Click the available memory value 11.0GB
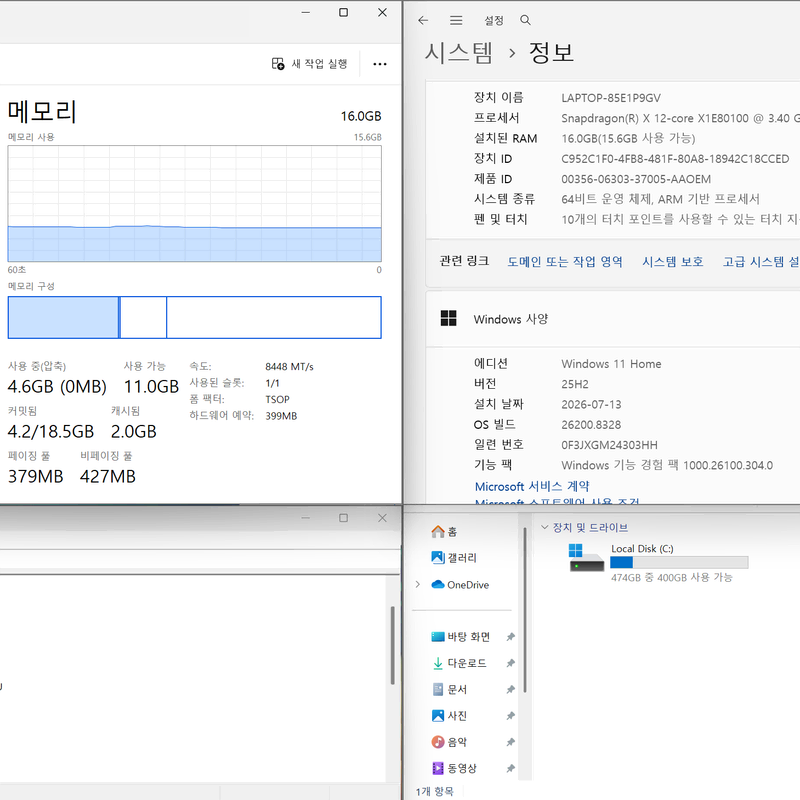 tap(152, 386)
